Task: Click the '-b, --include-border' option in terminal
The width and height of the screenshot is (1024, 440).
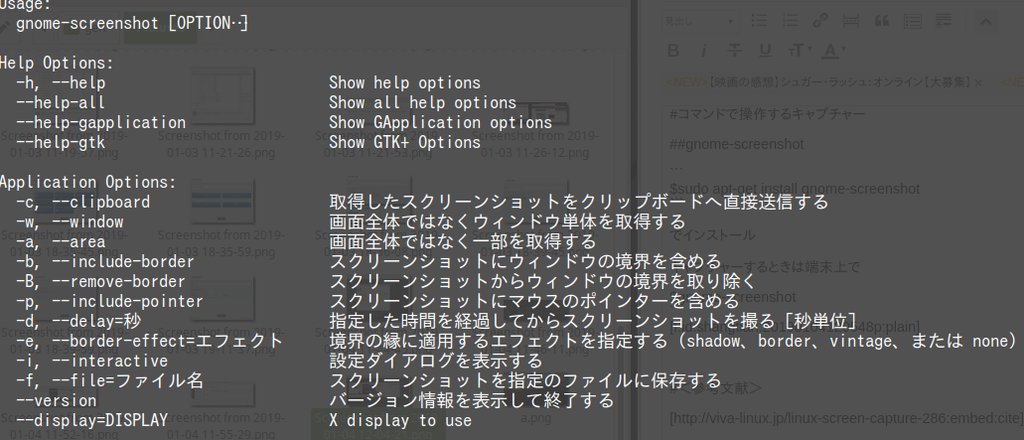Action: [106, 262]
